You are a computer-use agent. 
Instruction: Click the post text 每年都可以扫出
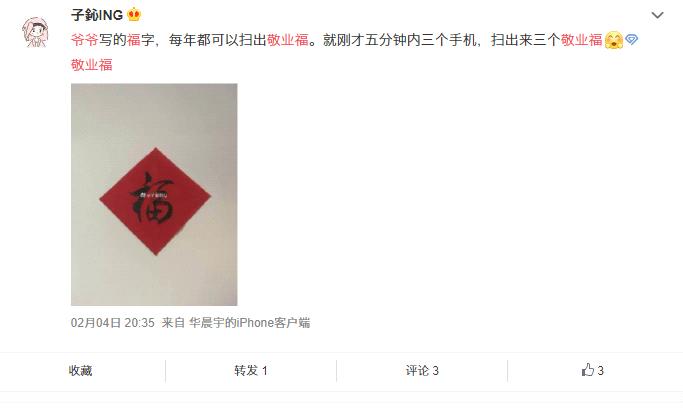point(218,40)
